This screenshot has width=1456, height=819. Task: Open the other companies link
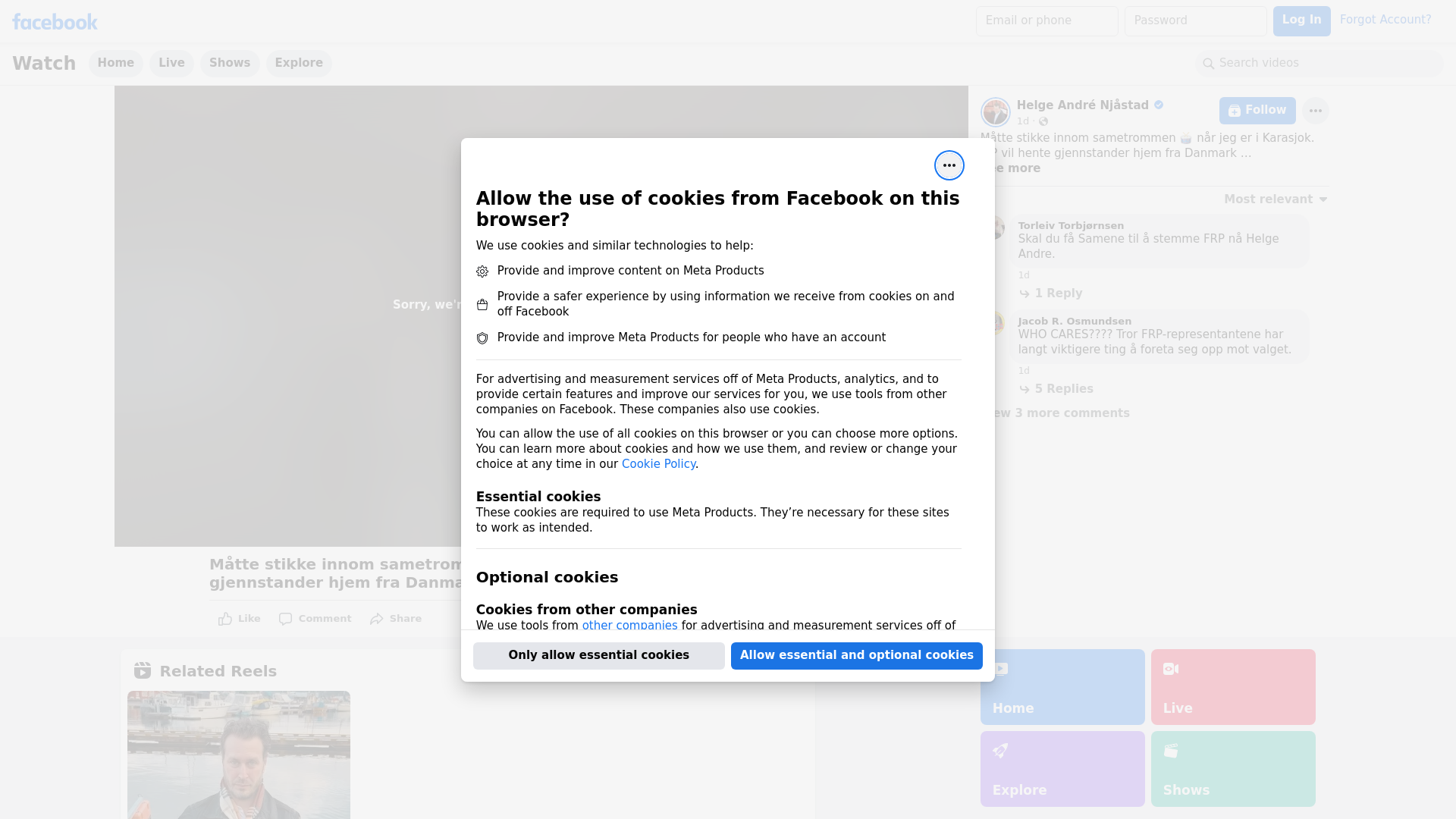point(629,626)
